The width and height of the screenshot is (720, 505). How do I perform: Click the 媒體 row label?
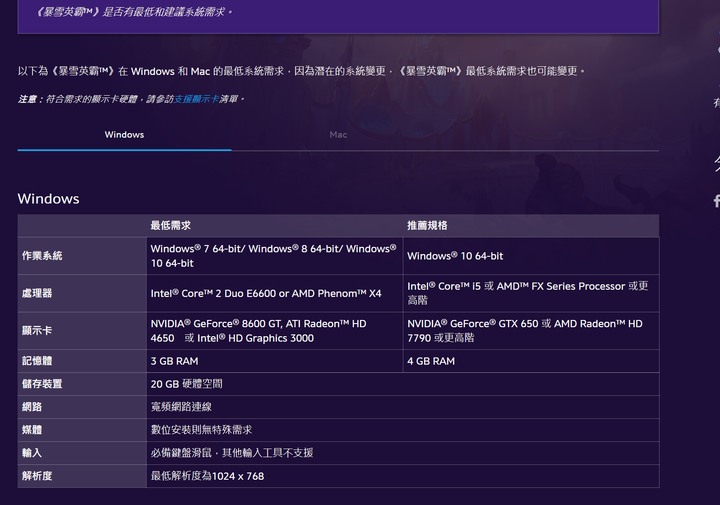pyautogui.click(x=82, y=430)
